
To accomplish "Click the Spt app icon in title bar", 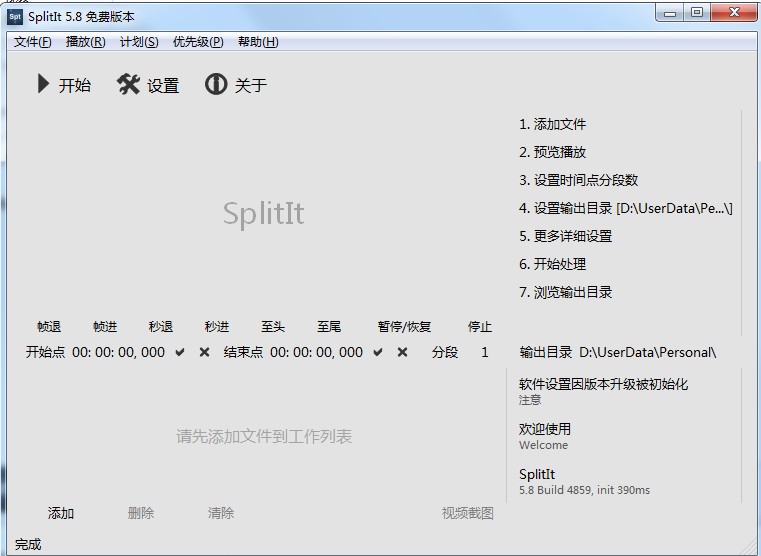I will pos(15,17).
